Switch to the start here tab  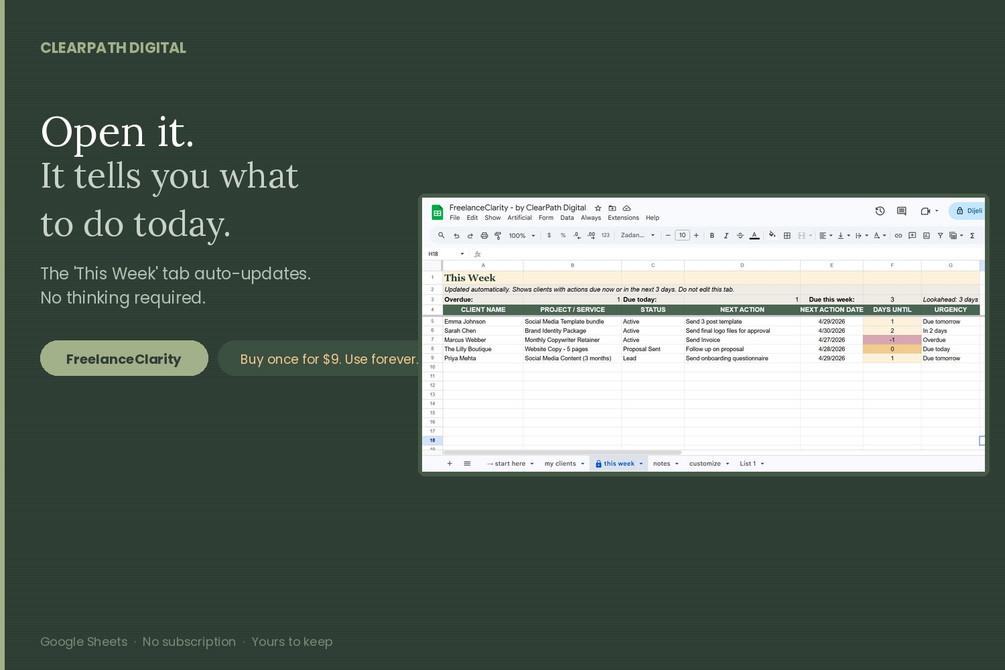(x=510, y=464)
